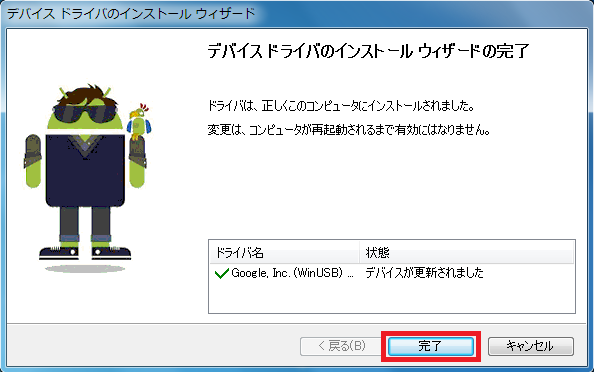Screen dimensions: 594x372
Task: Click the green checkmark icon beside Google, Inc.
Action: 221,273
